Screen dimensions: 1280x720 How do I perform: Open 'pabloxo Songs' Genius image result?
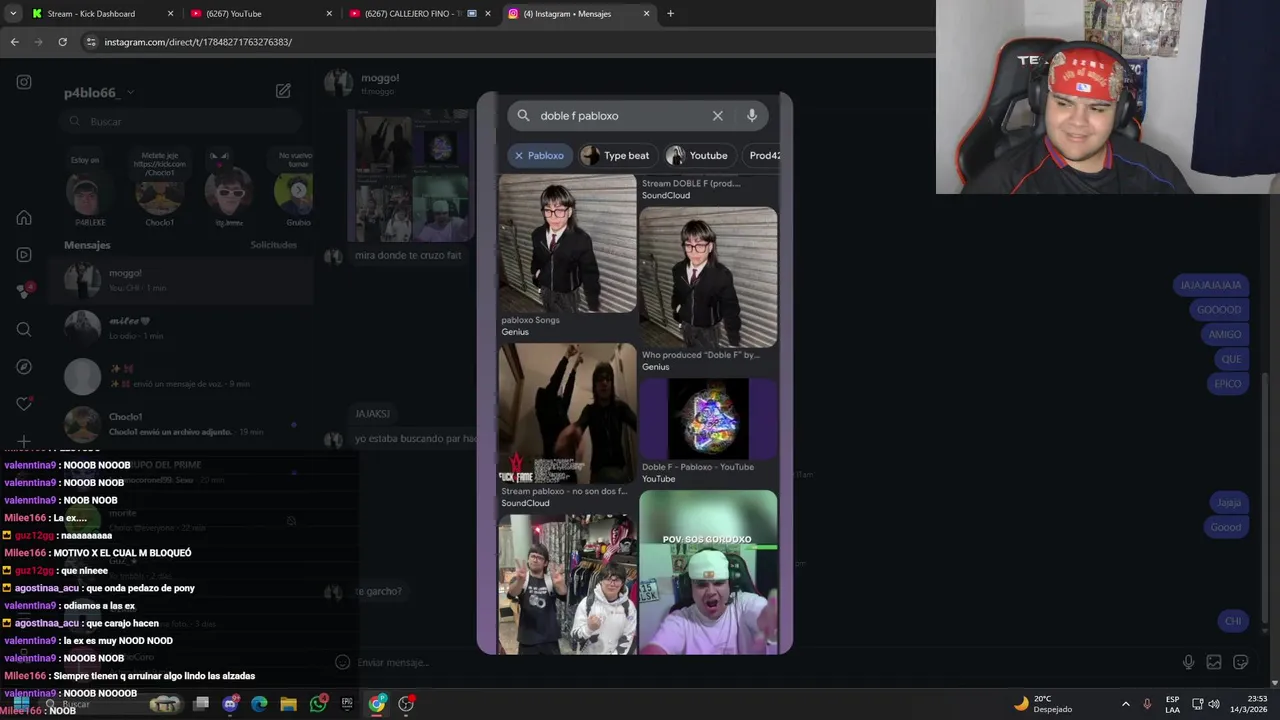pos(567,244)
